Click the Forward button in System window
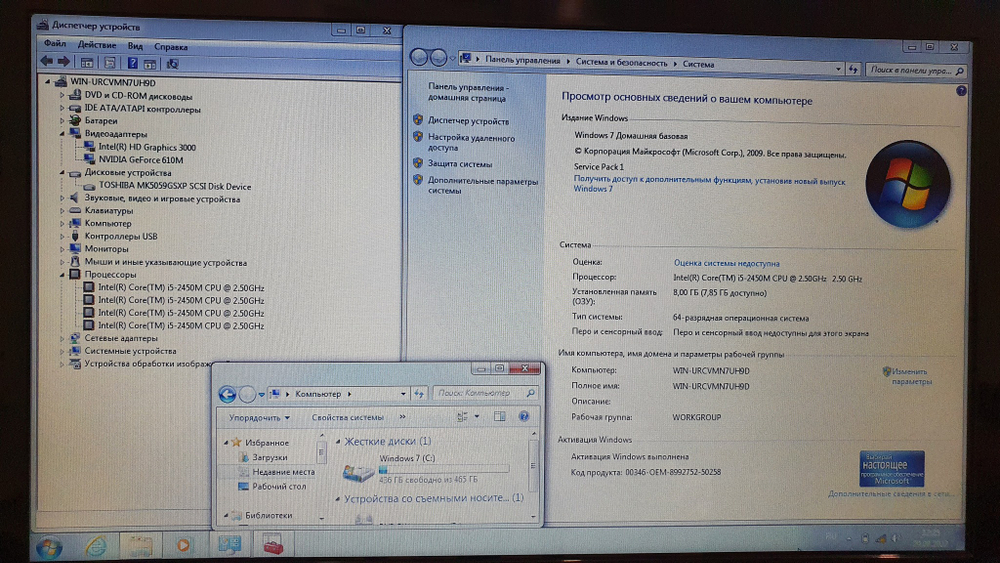 click(x=438, y=58)
